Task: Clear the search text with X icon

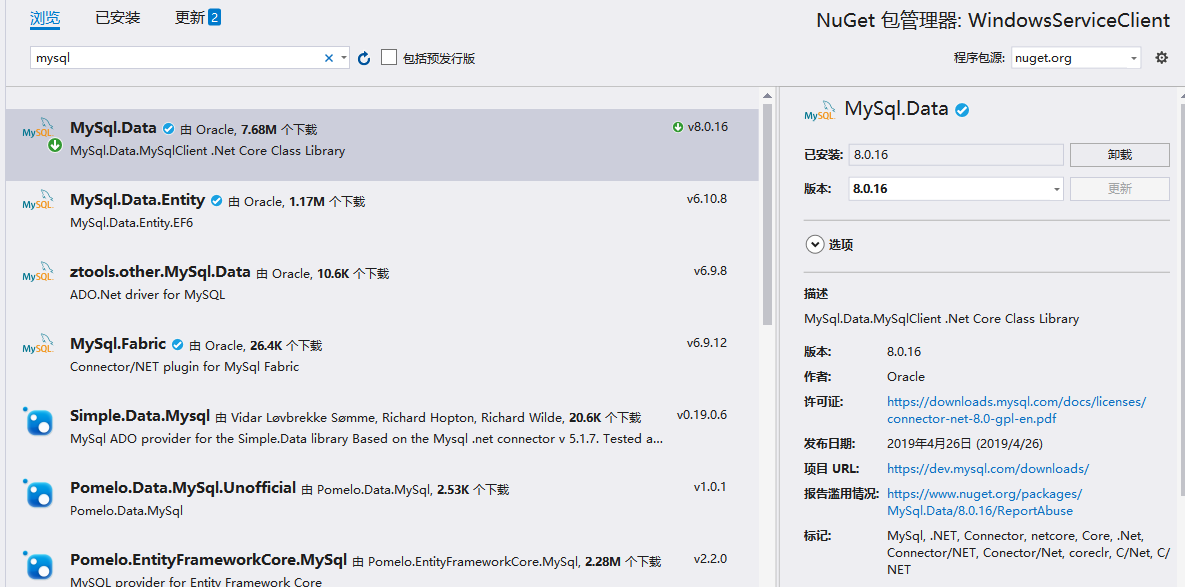Action: 329,57
